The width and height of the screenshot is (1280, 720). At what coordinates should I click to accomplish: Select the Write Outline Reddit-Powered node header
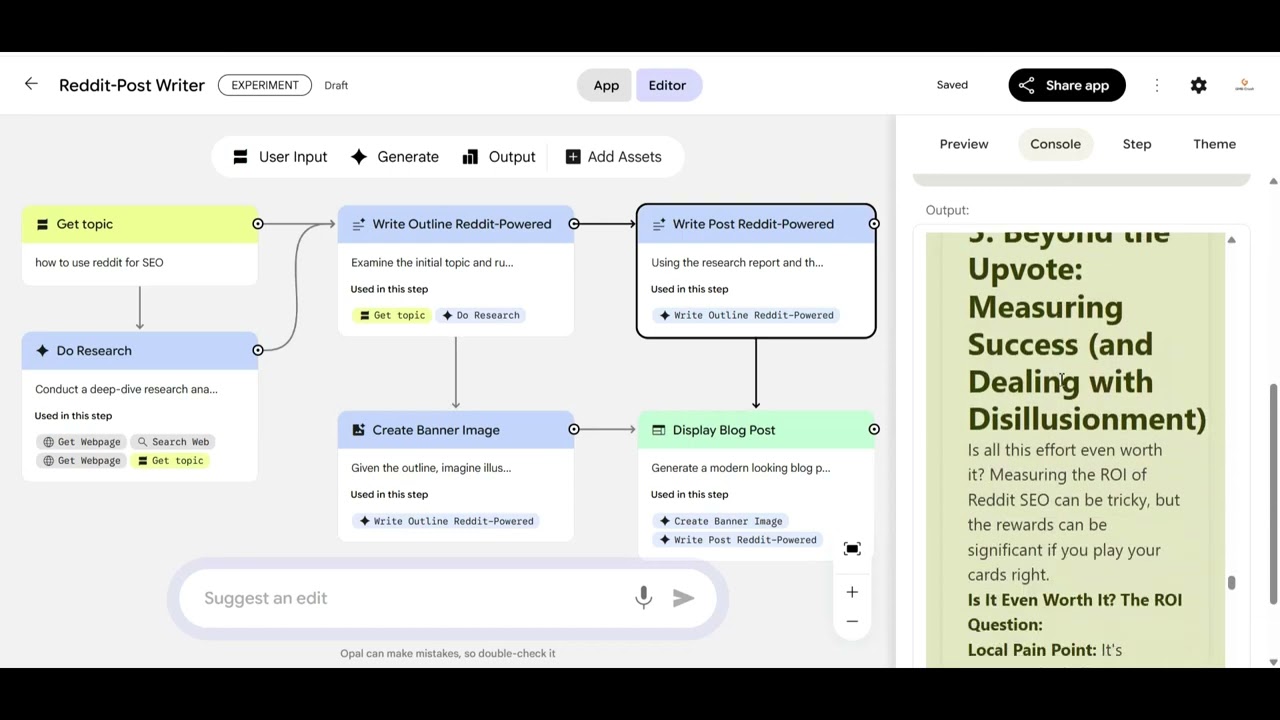pos(456,224)
